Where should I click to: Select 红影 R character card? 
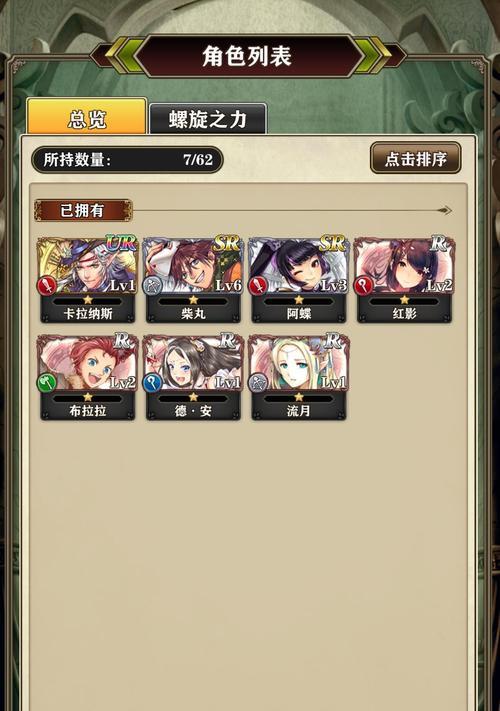click(x=404, y=279)
